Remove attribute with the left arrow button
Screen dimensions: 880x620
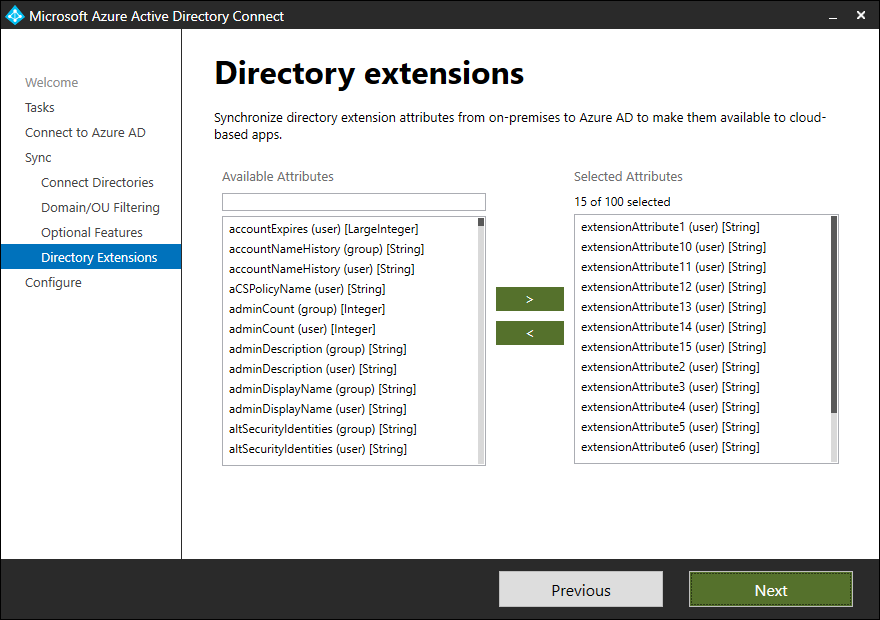[x=529, y=333]
